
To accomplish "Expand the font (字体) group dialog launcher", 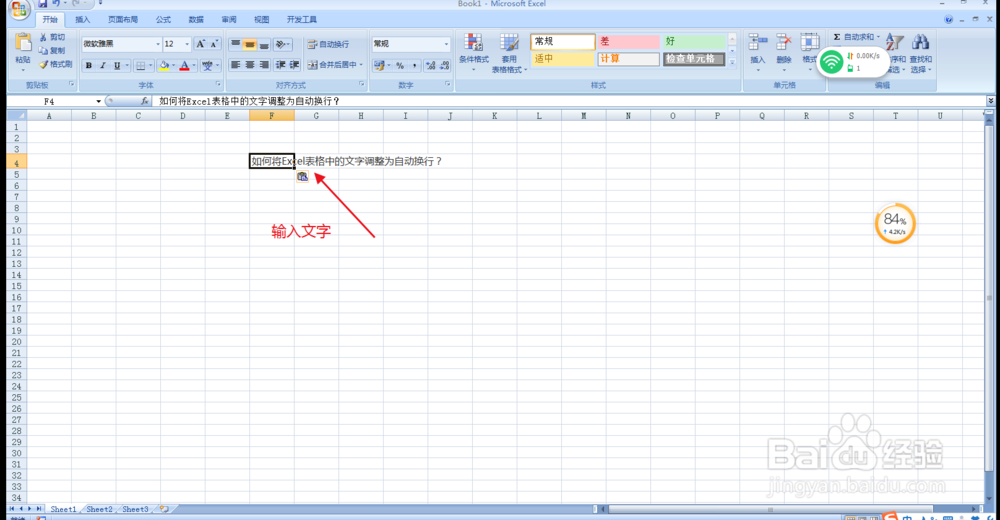I will pos(218,84).
